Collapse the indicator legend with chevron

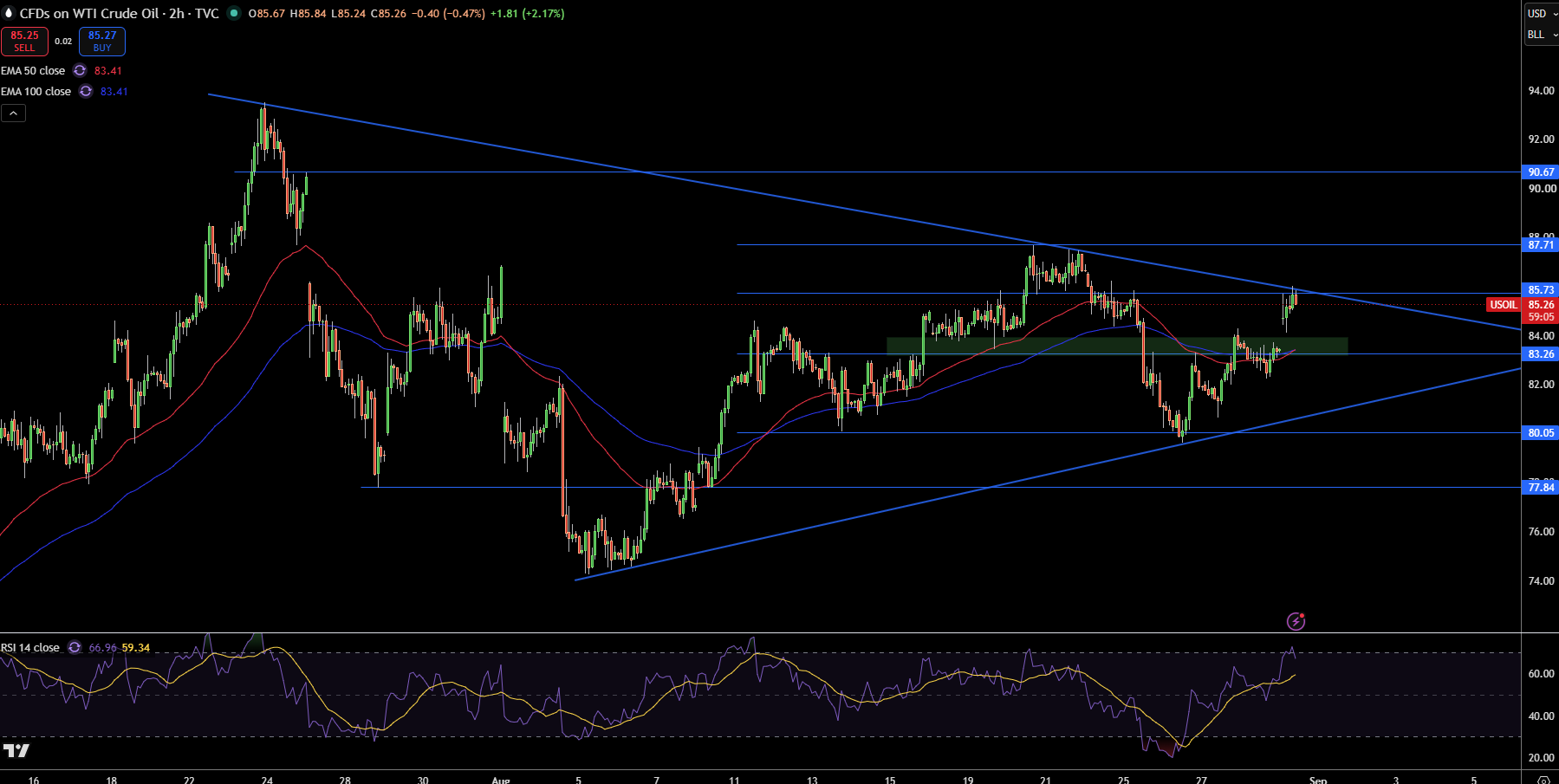click(13, 113)
